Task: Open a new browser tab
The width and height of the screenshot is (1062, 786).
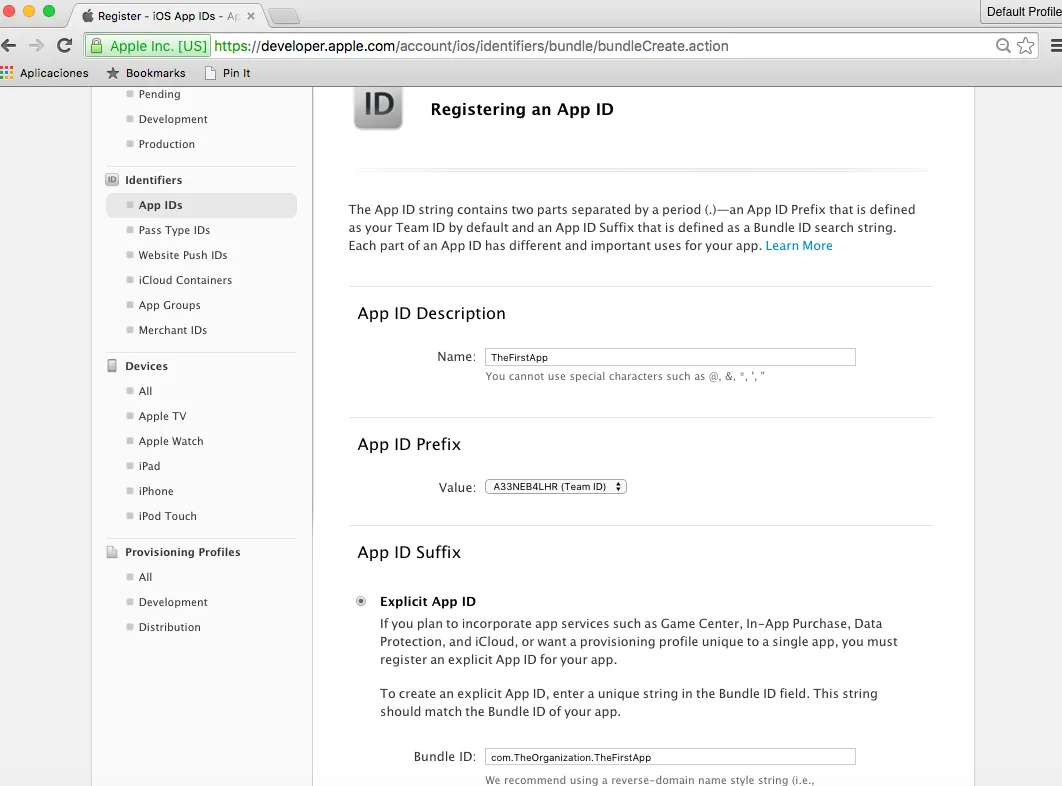Action: [x=284, y=16]
